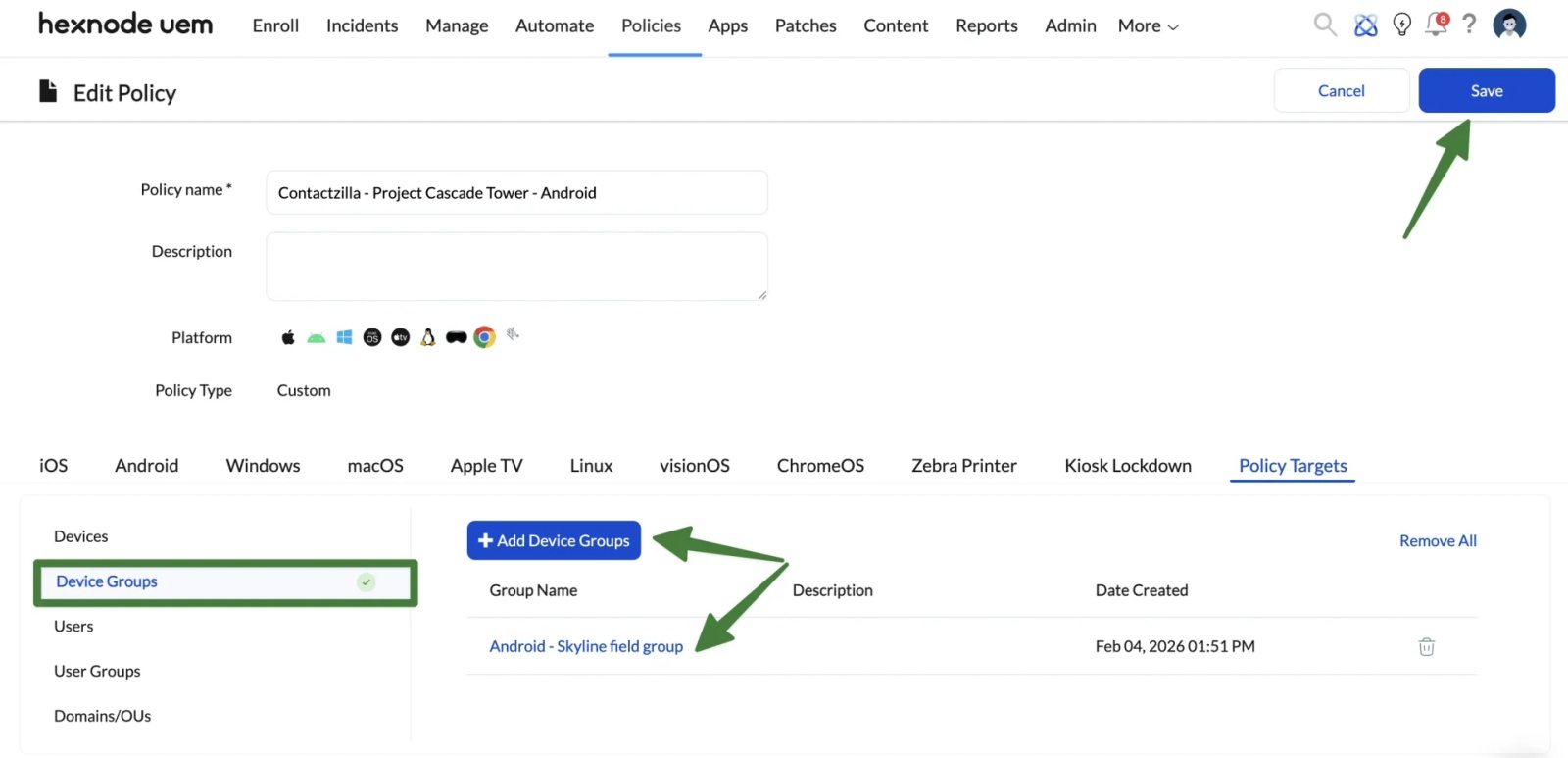Click the search magnifier icon

tap(1325, 25)
